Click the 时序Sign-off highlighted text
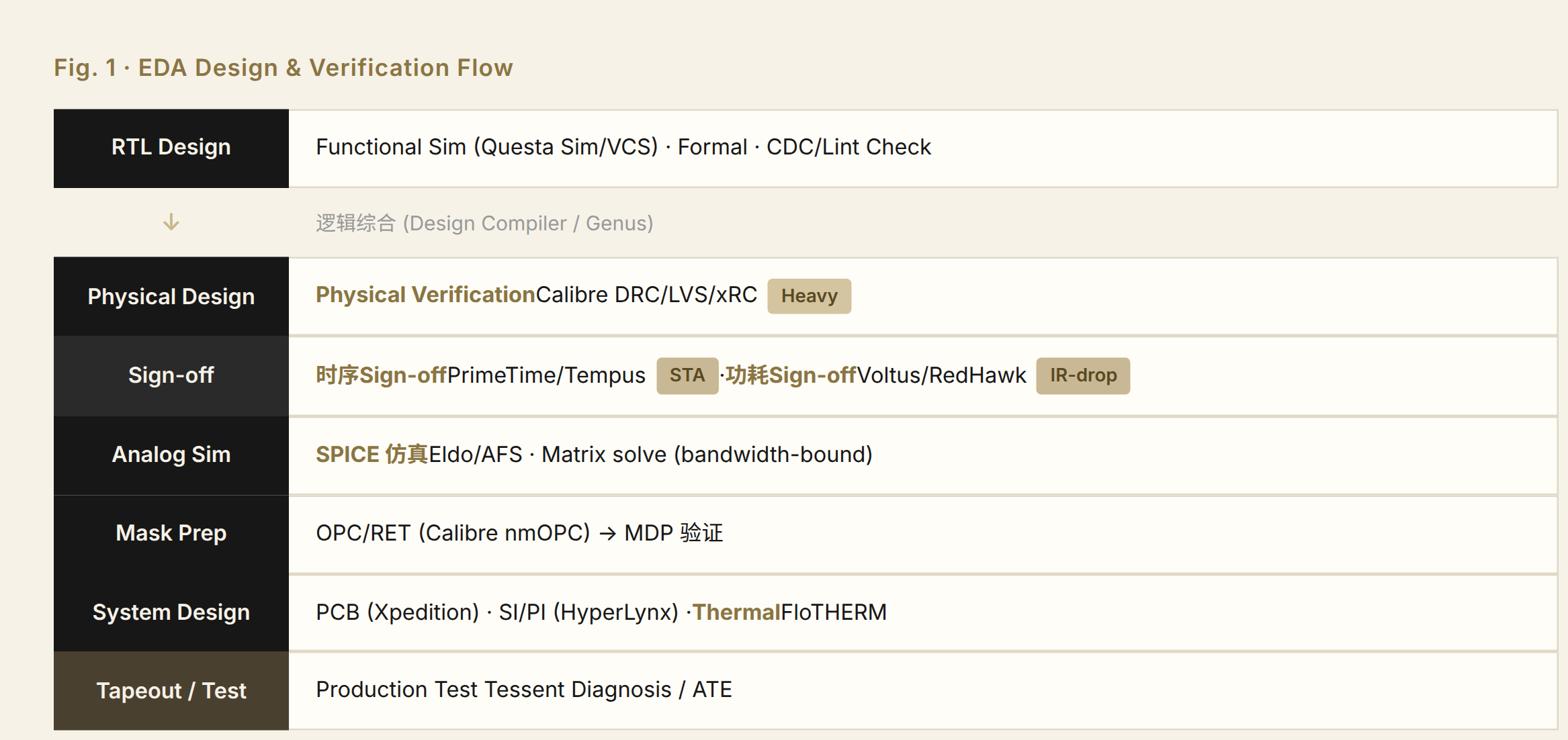Viewport: 1568px width, 740px height. click(382, 375)
